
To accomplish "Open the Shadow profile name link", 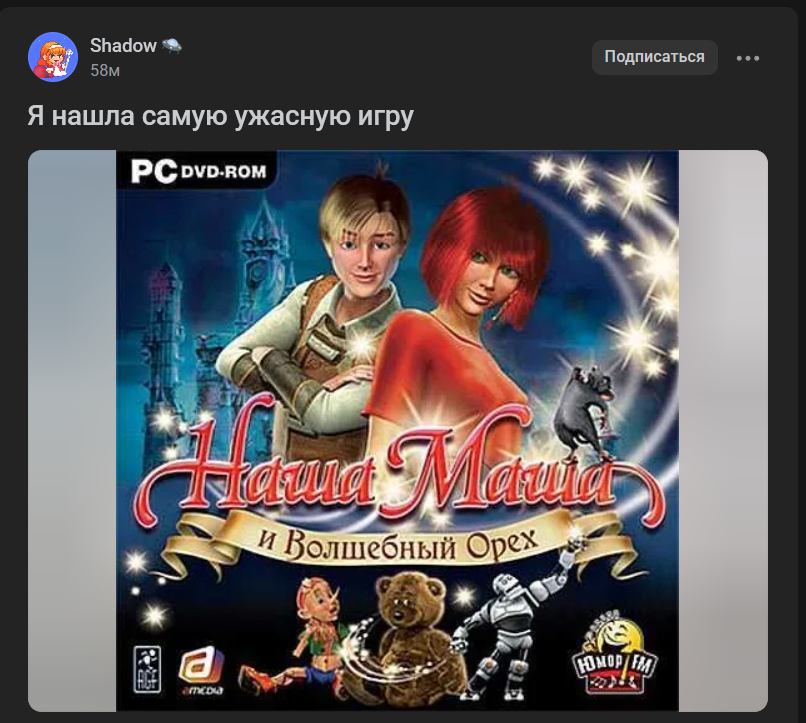I will 123,46.
